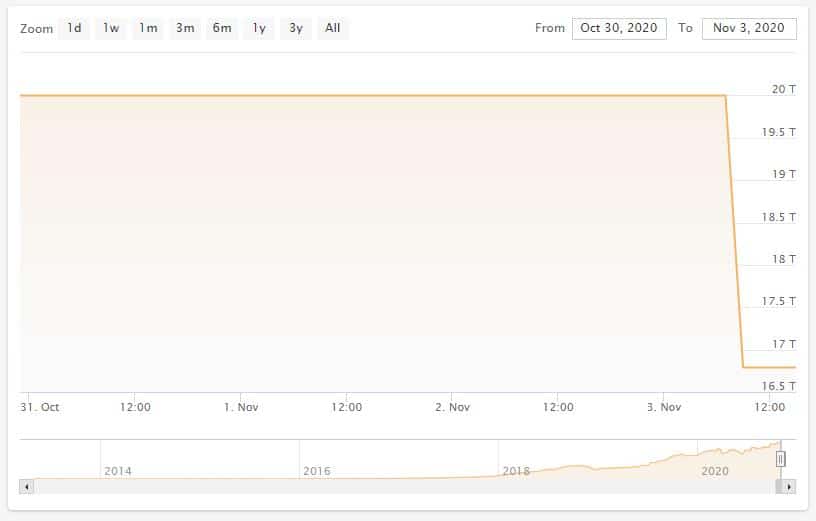Viewport: 816px width, 521px height.
Task: Click the '18 T' axis label
Action: 783,259
